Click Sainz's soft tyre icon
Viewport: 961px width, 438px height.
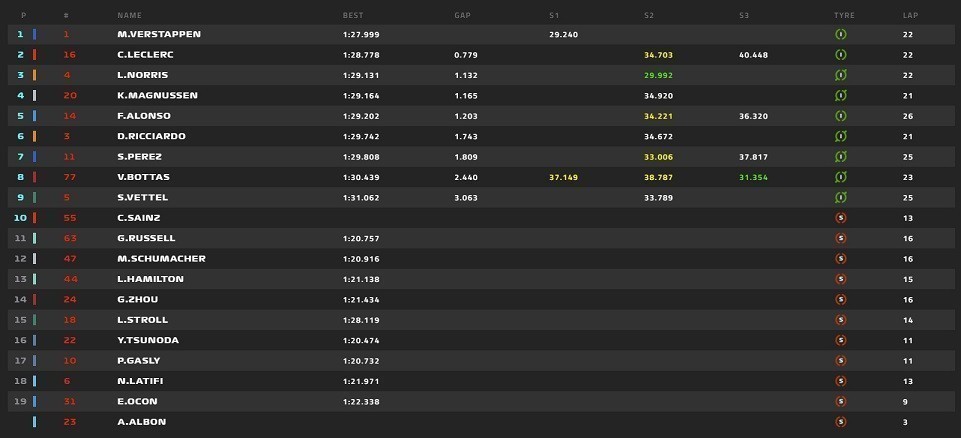pyautogui.click(x=841, y=217)
